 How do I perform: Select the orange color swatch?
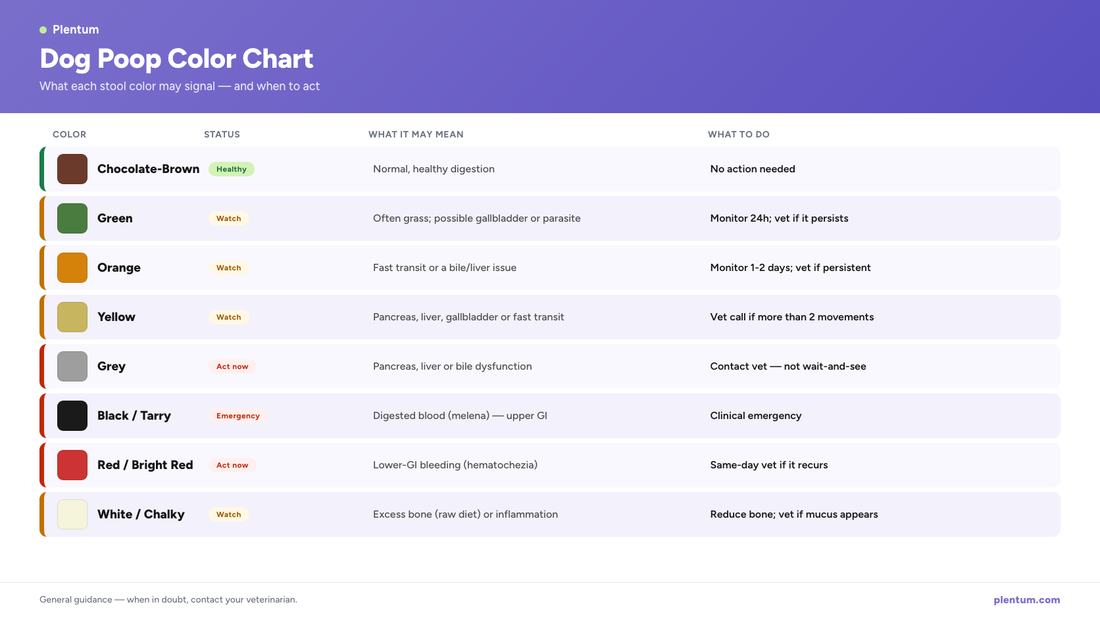point(72,267)
